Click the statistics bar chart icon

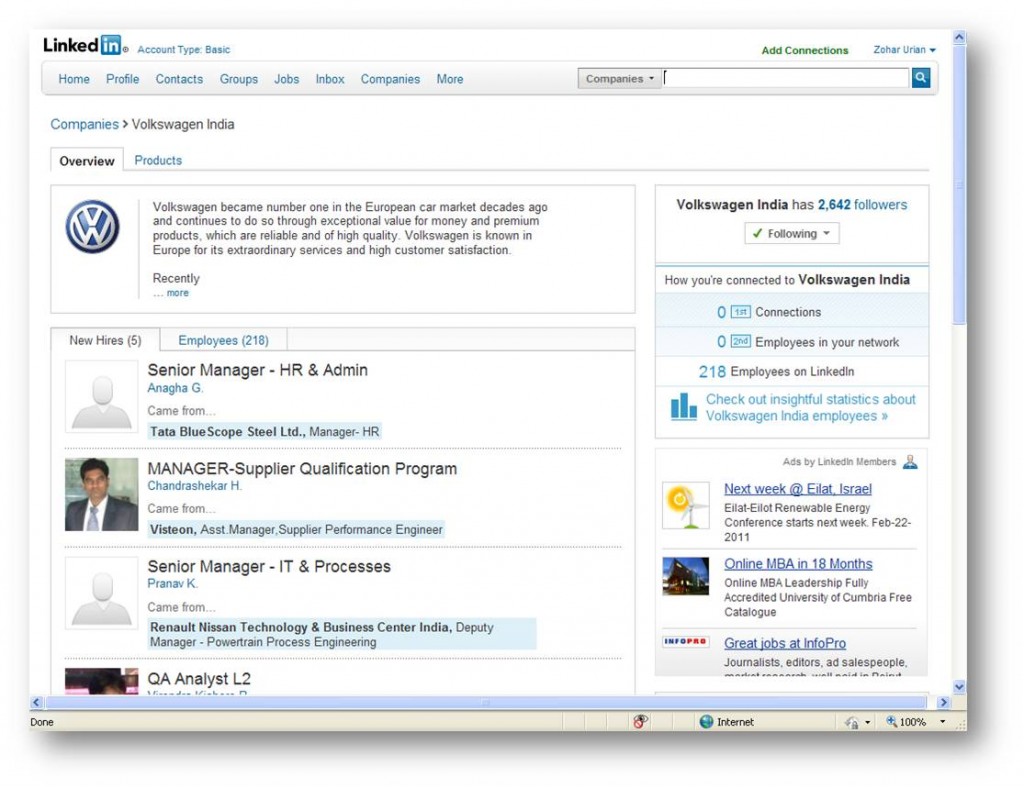(x=683, y=406)
